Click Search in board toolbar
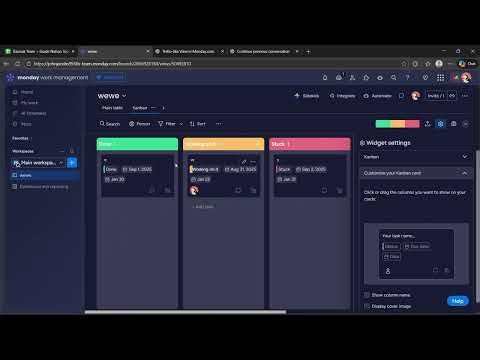This screenshot has width=480, height=360. 110,124
